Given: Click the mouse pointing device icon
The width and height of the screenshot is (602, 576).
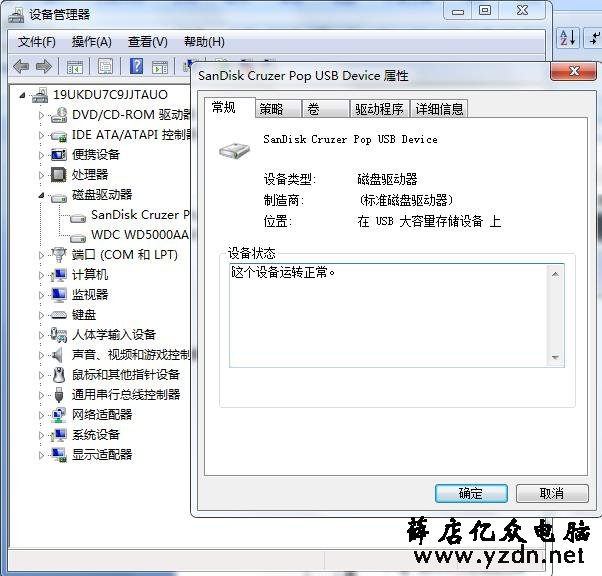Looking at the screenshot, I should pyautogui.click(x=59, y=375).
